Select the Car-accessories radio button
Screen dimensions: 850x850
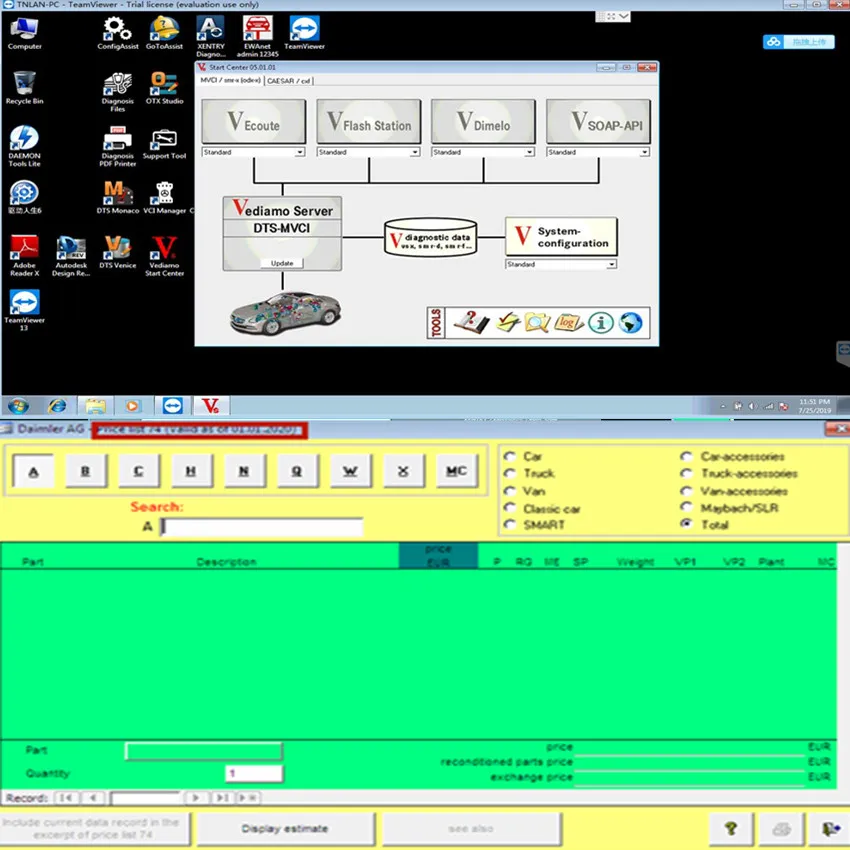click(686, 456)
